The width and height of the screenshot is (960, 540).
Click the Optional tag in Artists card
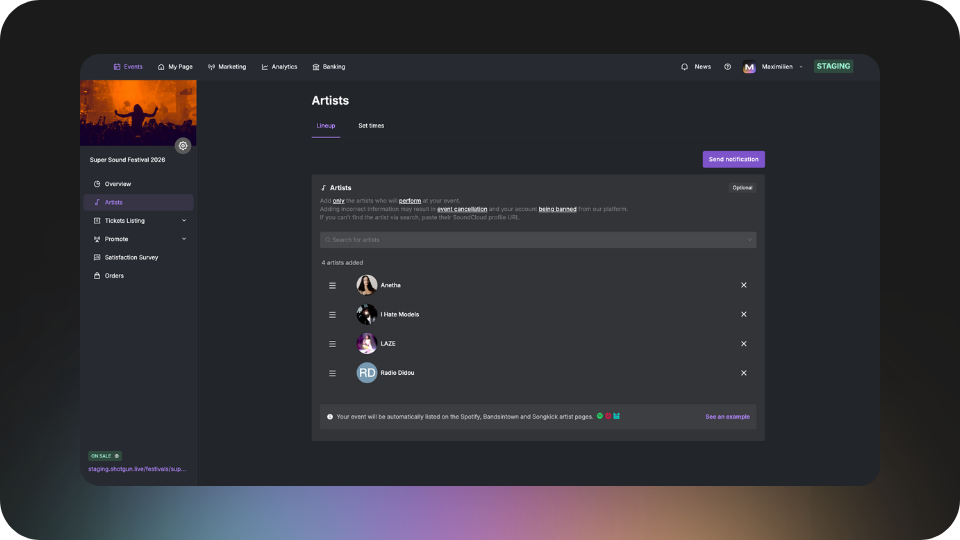point(742,188)
